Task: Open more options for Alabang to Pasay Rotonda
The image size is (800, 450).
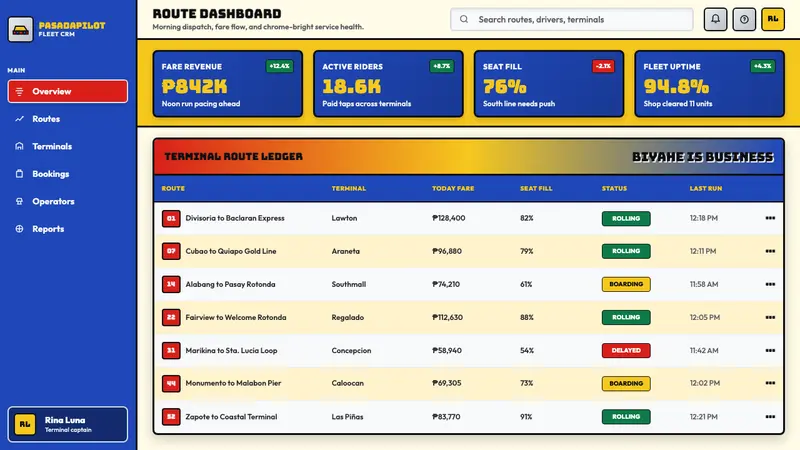Action: (x=770, y=284)
